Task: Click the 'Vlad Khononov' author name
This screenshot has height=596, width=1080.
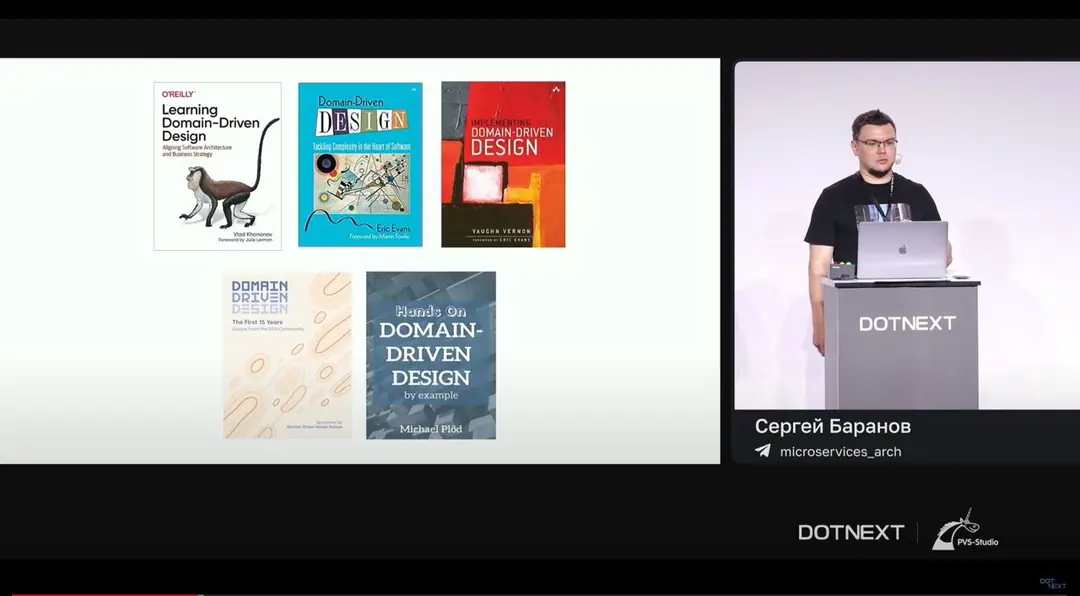Action: point(253,234)
